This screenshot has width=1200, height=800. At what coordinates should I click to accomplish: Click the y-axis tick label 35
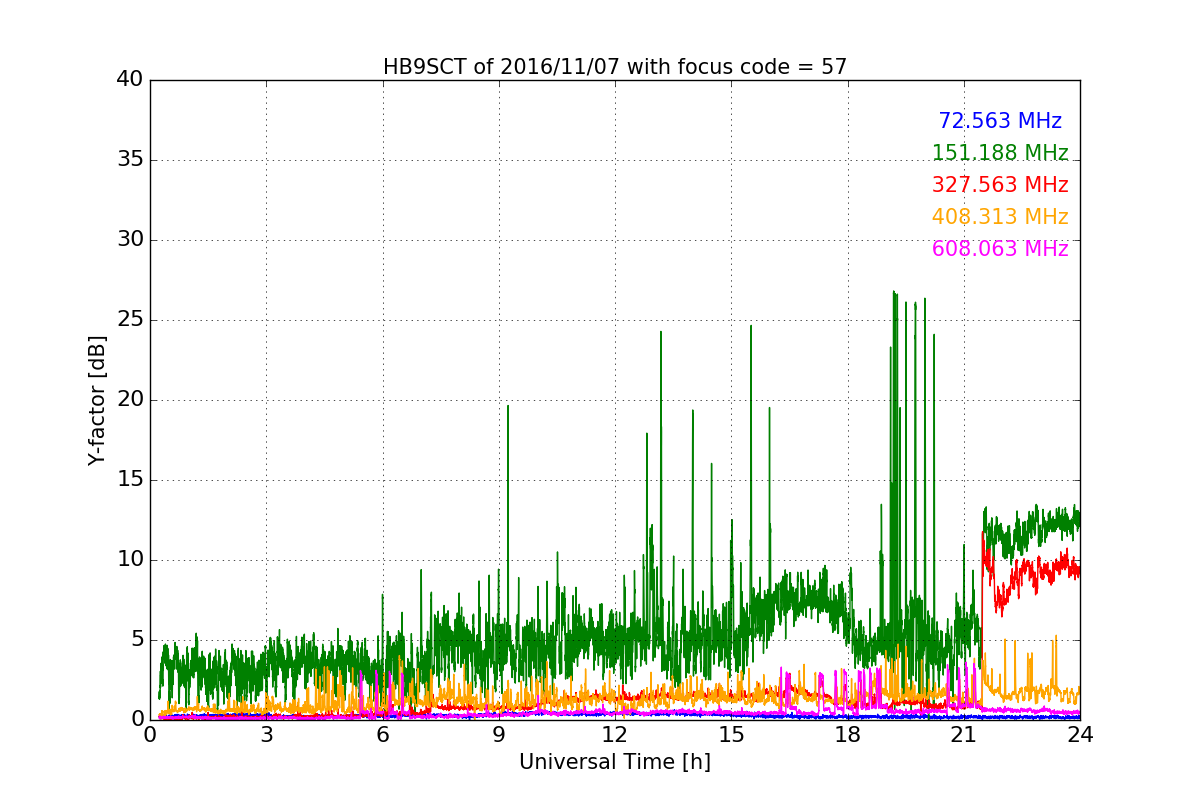coord(130,160)
